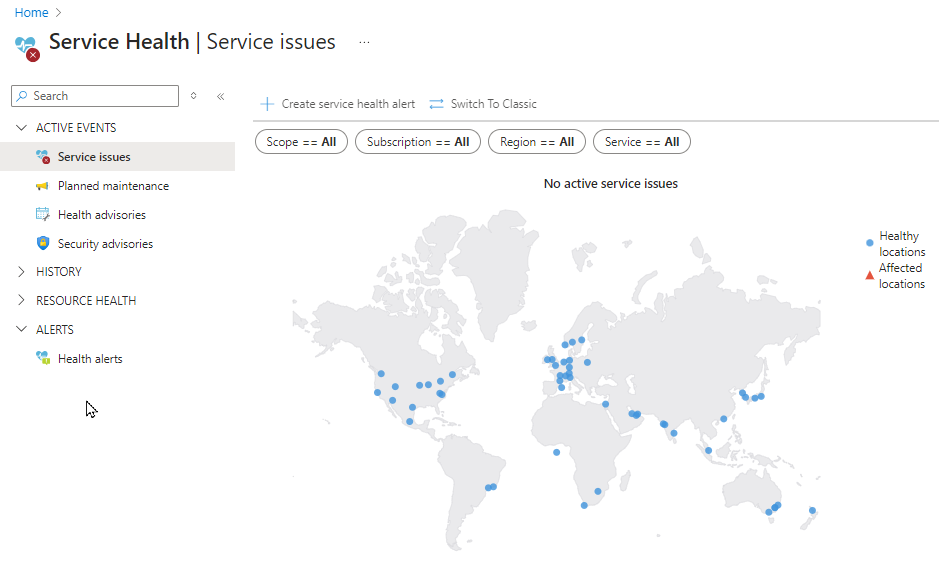The image size is (939, 566).
Task: Click the up-down sort arrows beside Search
Action: pos(193,96)
